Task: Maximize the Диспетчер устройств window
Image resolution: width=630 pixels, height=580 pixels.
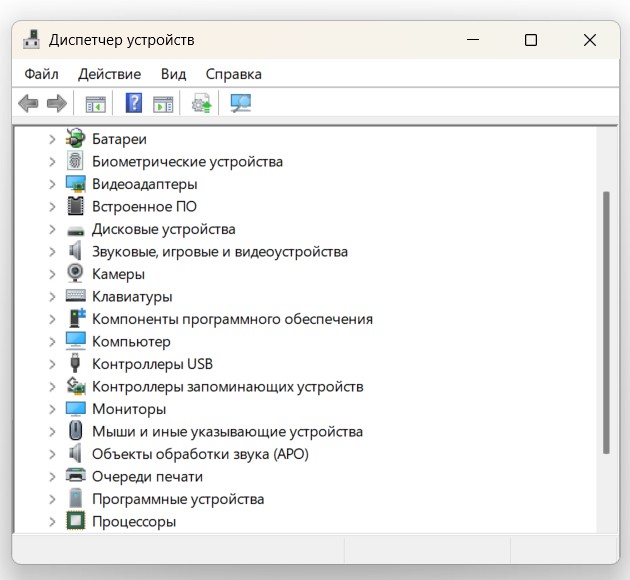Action: tap(531, 40)
